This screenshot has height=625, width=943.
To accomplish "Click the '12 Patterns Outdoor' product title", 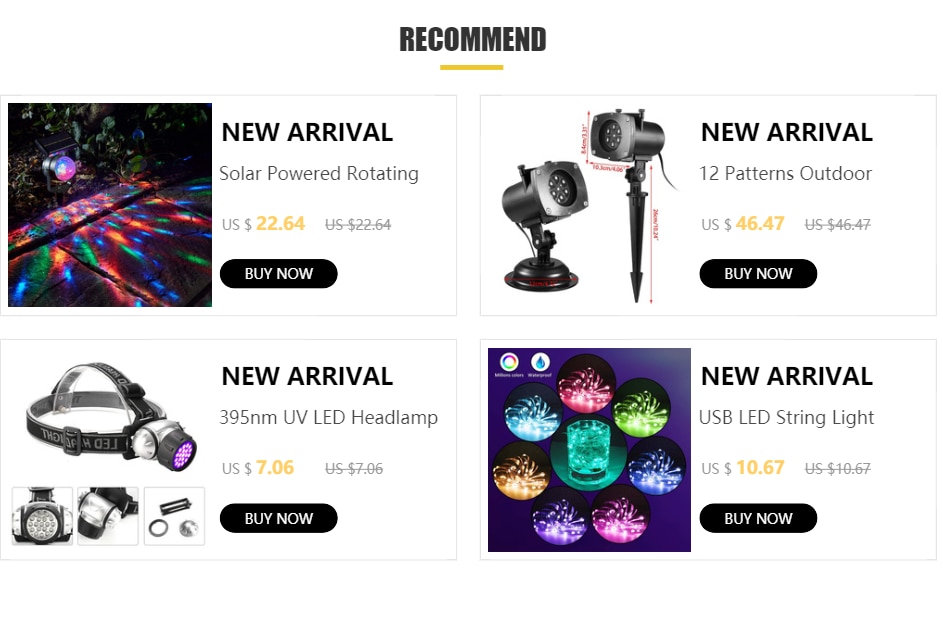I will click(x=785, y=173).
